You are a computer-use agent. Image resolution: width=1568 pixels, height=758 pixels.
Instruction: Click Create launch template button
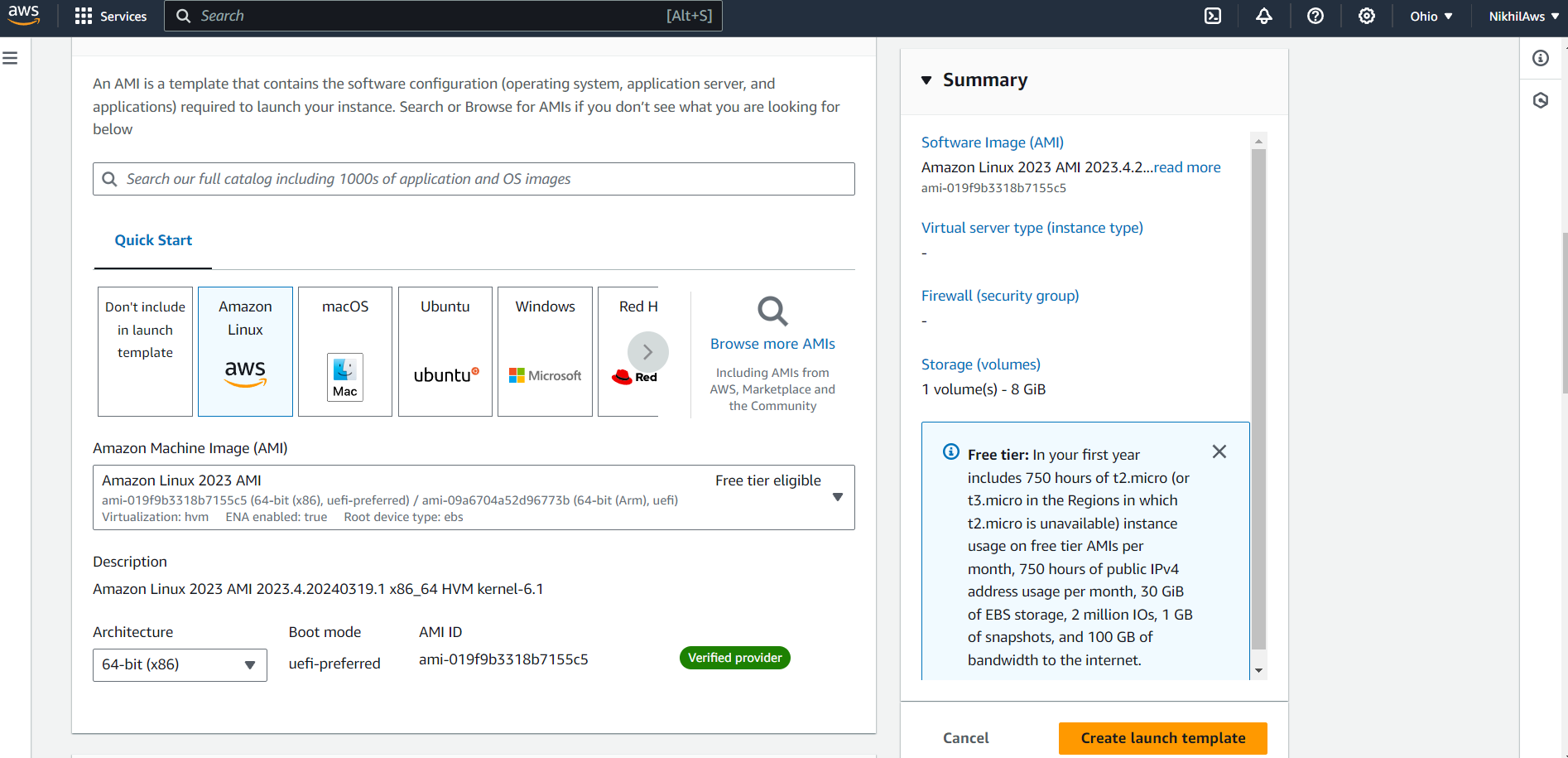[1163, 738]
